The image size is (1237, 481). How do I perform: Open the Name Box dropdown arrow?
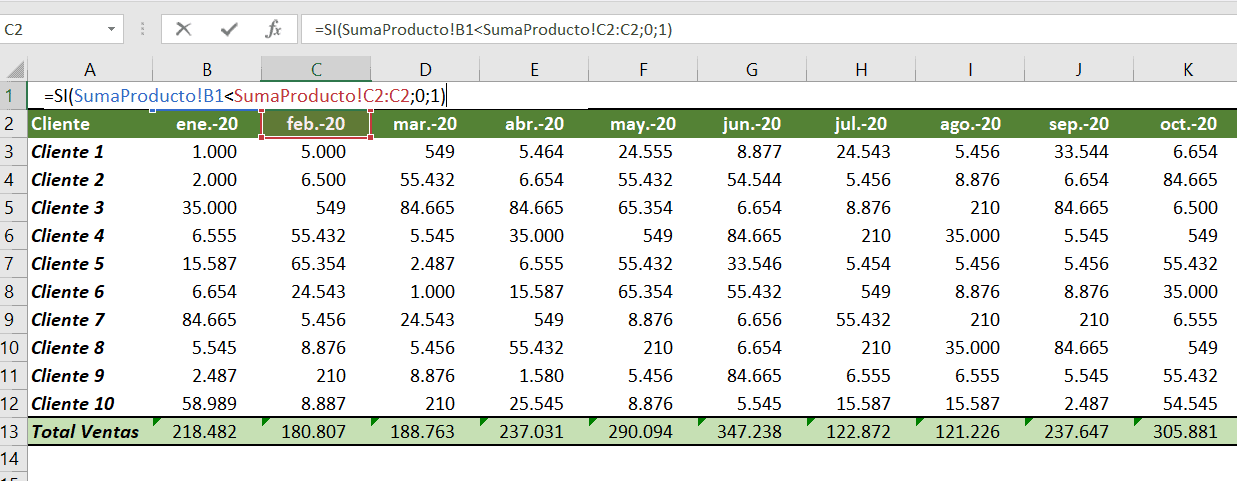coord(110,30)
